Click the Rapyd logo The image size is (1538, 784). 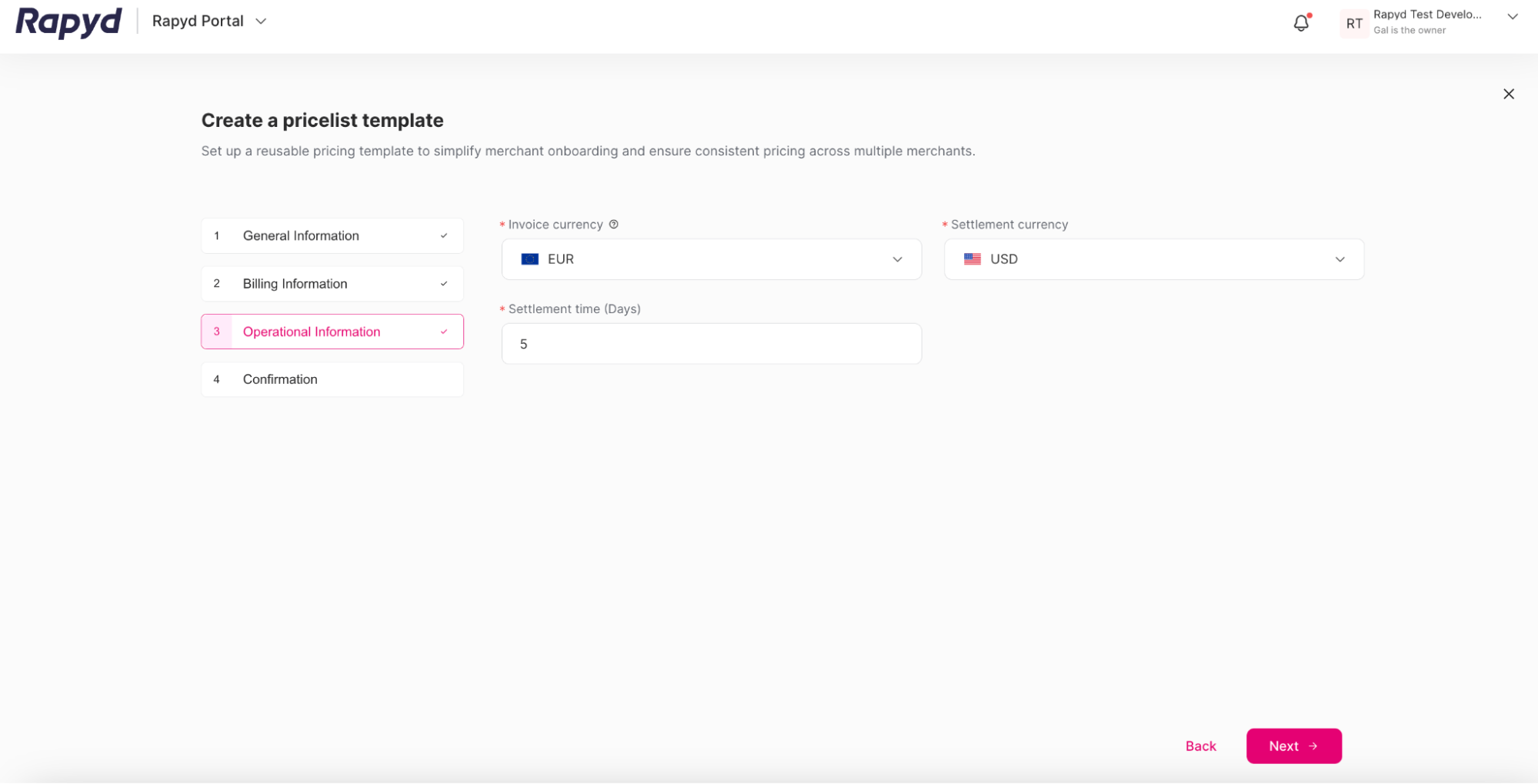68,22
